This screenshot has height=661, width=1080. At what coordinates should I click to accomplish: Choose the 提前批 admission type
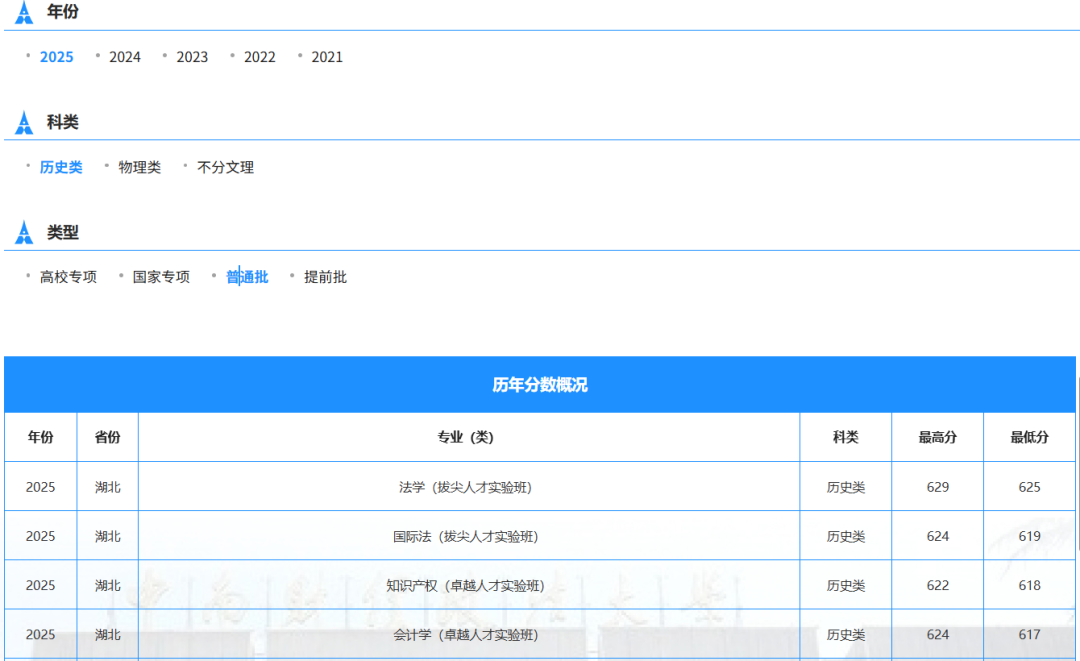(326, 277)
